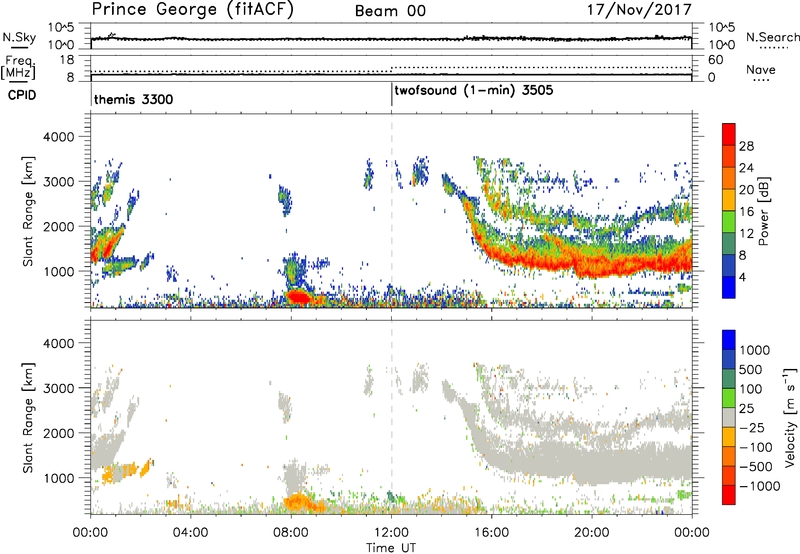Pick the yellow 16–20 dB power colorbar segment
Viewport: 800px width, 554px height.
tap(729, 200)
